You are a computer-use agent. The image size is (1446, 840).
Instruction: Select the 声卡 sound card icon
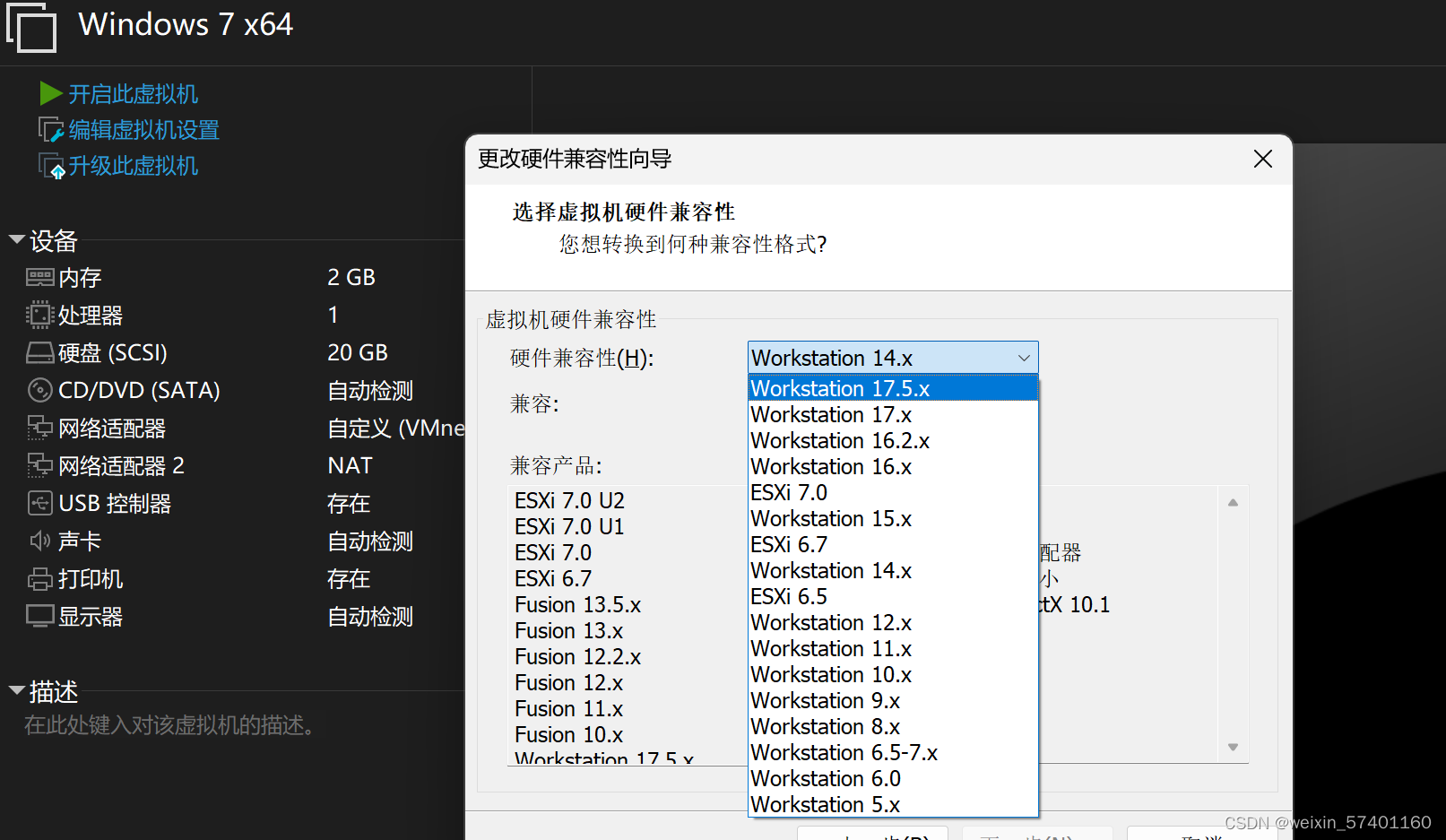[x=39, y=541]
